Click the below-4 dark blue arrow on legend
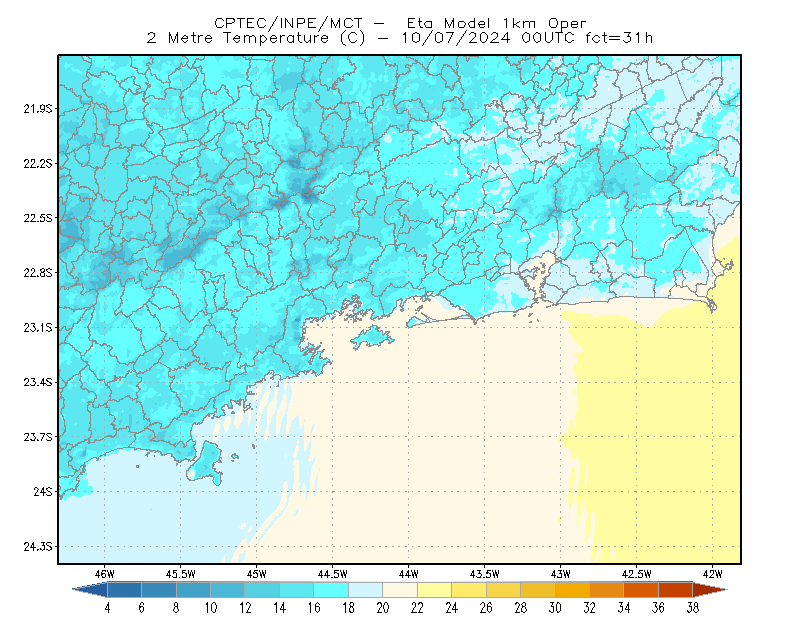The height and width of the screenshot is (618, 800). tap(90, 590)
